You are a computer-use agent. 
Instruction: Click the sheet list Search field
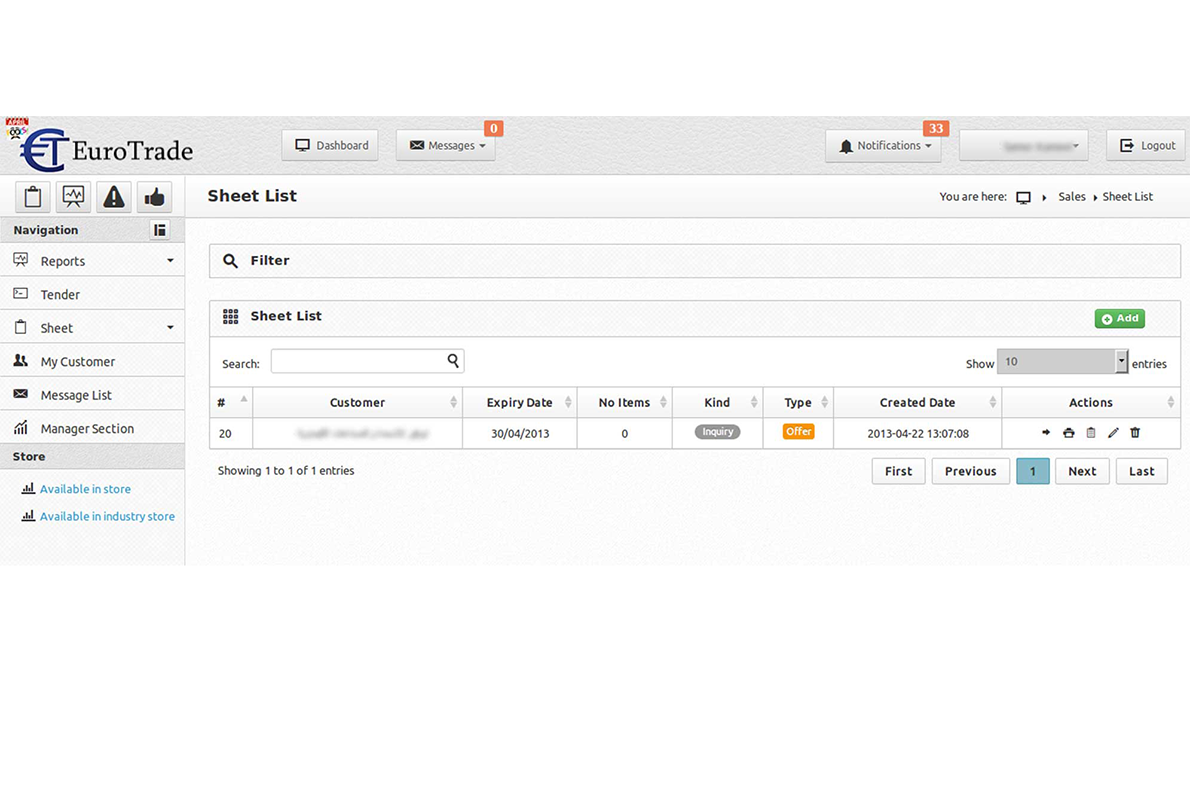[358, 362]
